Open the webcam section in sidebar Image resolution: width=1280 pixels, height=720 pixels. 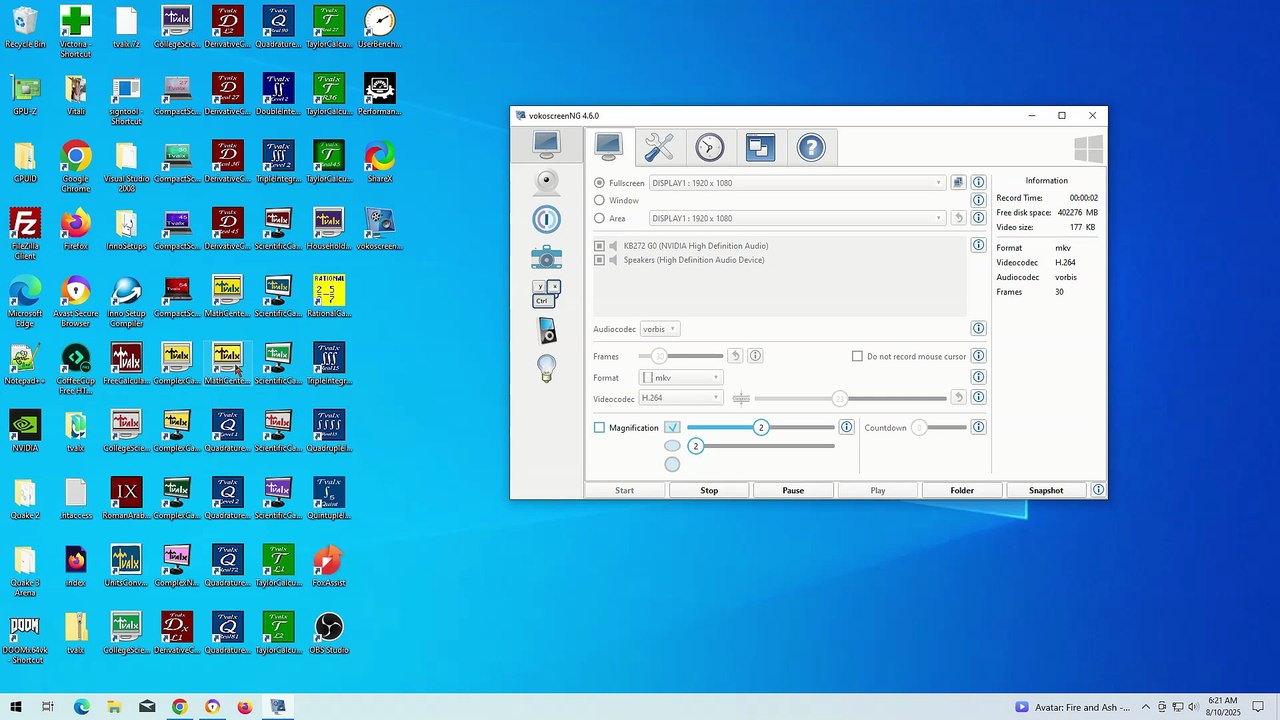[x=546, y=182]
